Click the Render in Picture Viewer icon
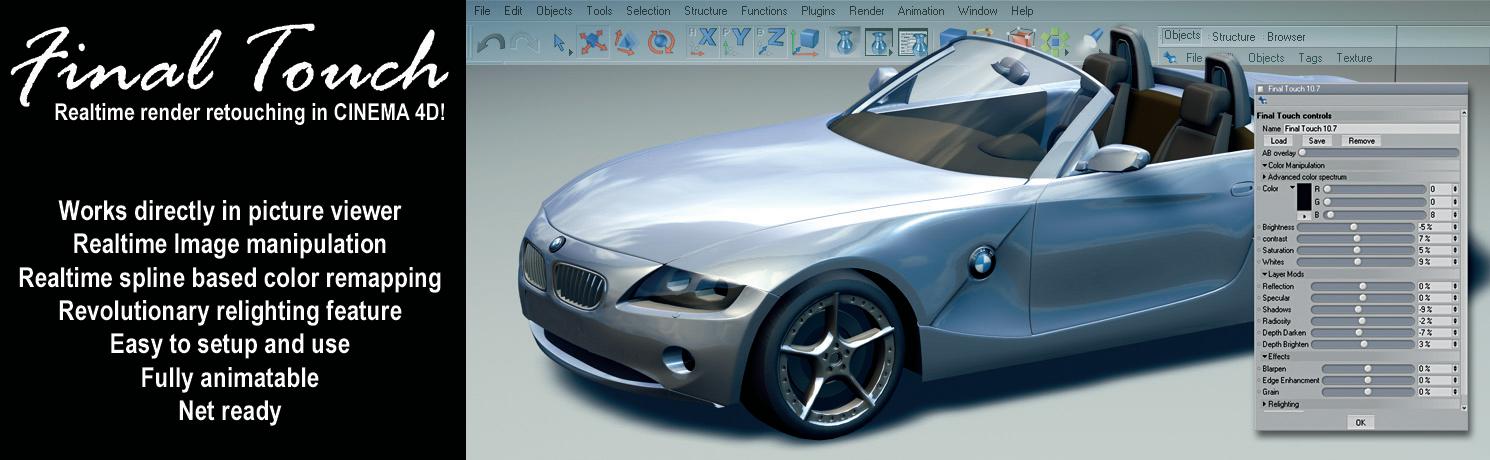Image resolution: width=1490 pixels, height=460 pixels. tap(878, 43)
